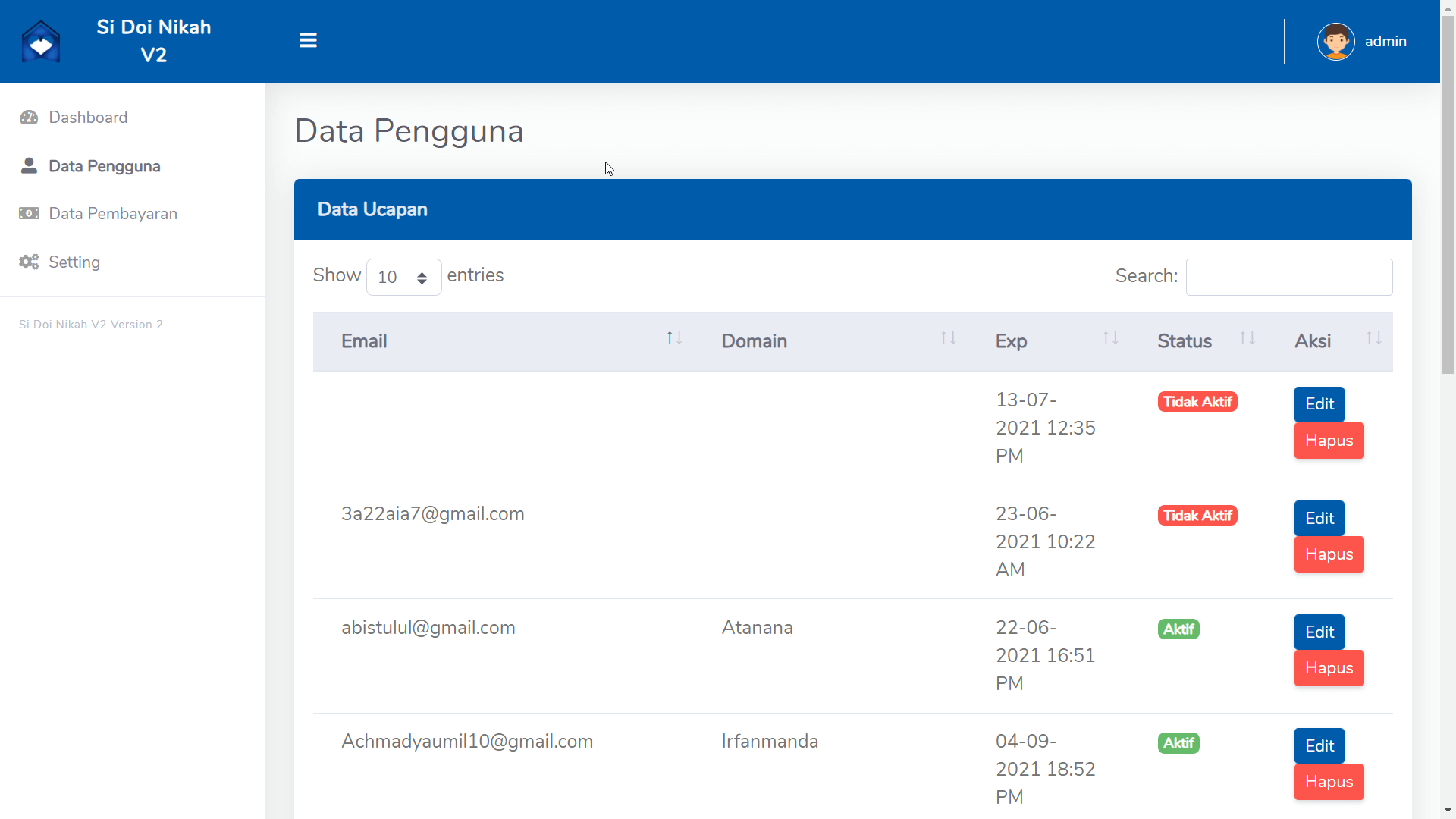Expand the Aksi column sort control
The height and width of the screenshot is (819, 1456).
point(1375,338)
